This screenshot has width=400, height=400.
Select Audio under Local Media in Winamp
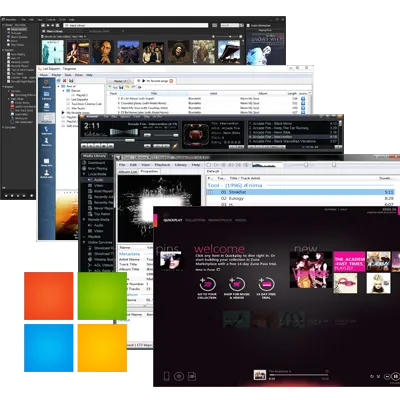point(99,180)
